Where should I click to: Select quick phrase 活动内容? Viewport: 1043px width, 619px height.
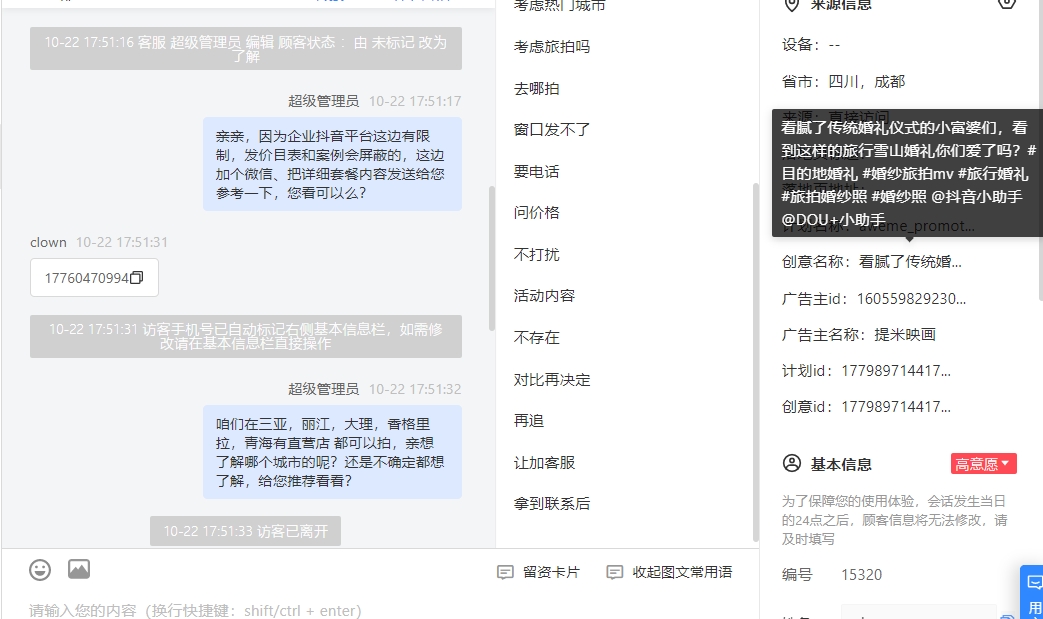coord(544,296)
